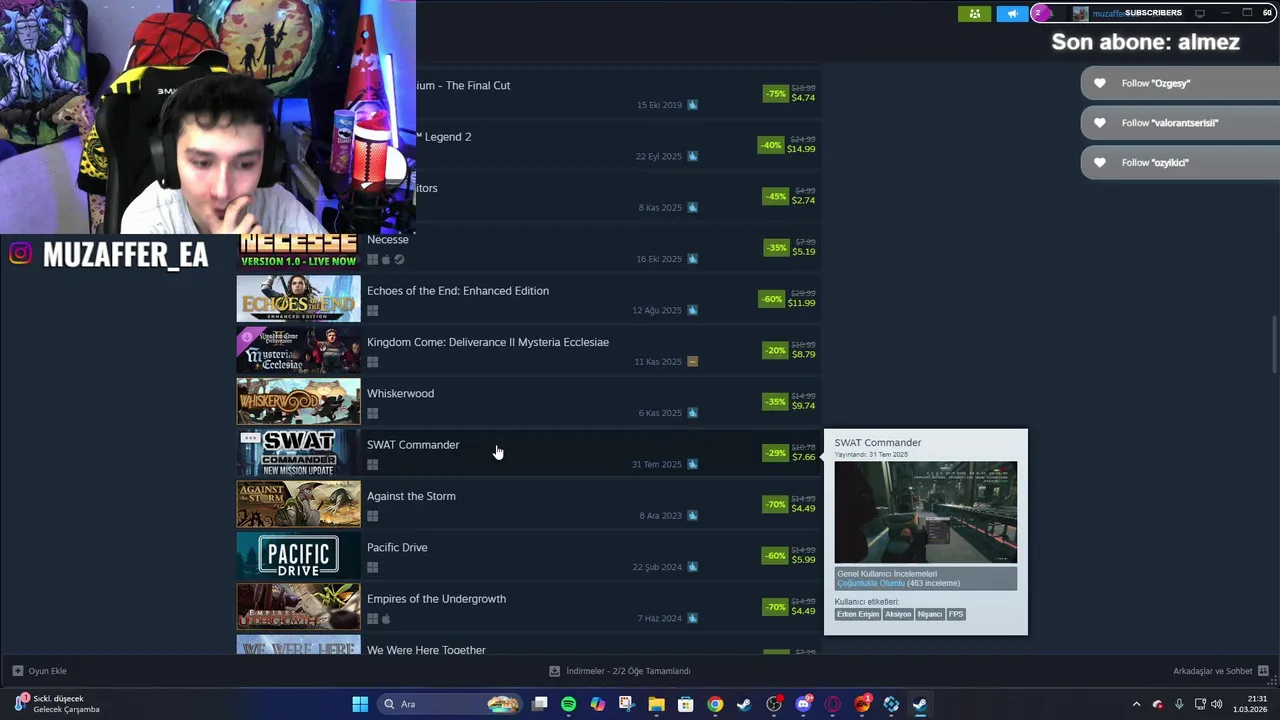Click FPS tag in SWAT tooltip

(956, 614)
